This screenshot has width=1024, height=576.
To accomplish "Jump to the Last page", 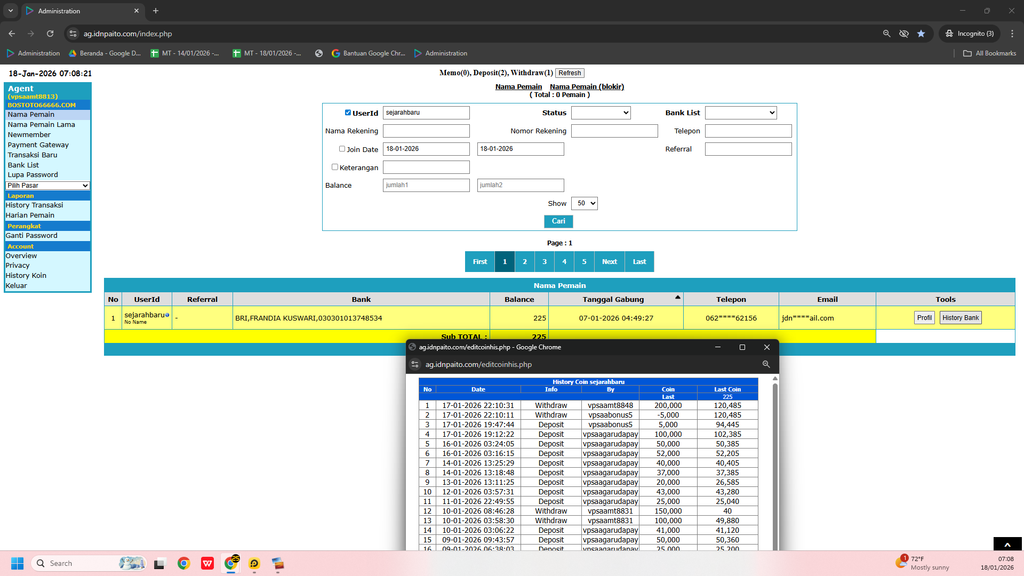I will click(639, 261).
